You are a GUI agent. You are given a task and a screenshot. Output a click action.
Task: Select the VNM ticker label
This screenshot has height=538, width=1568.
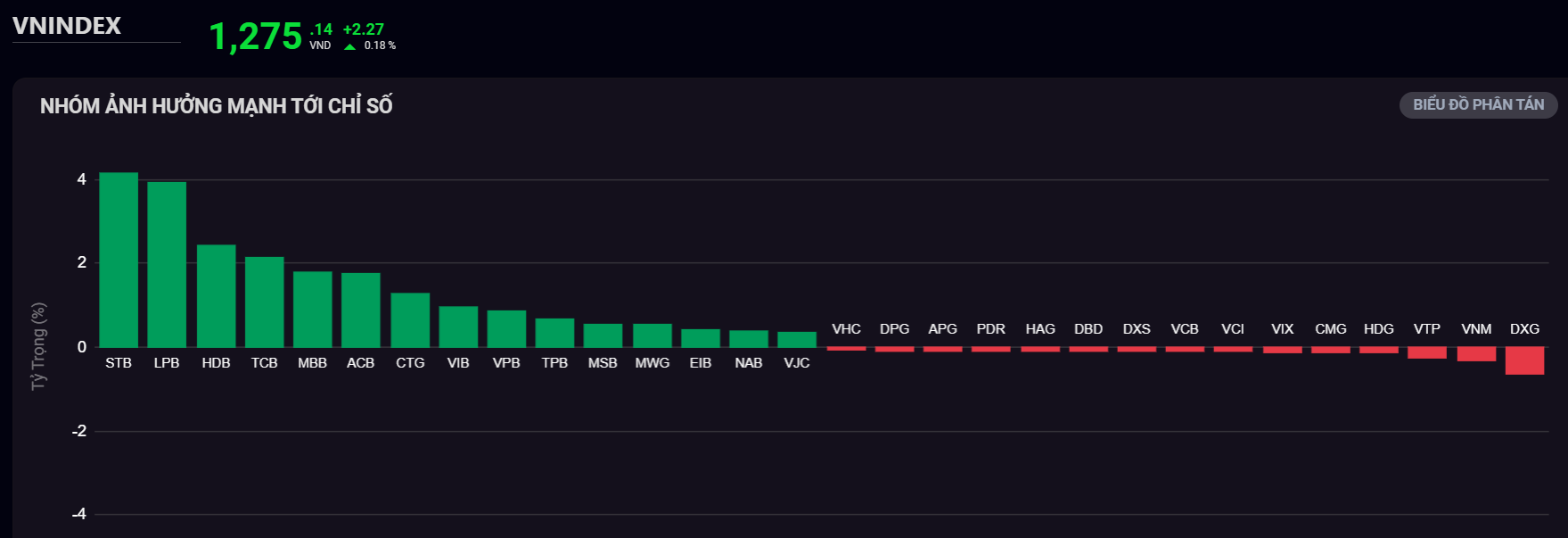coord(1476,329)
